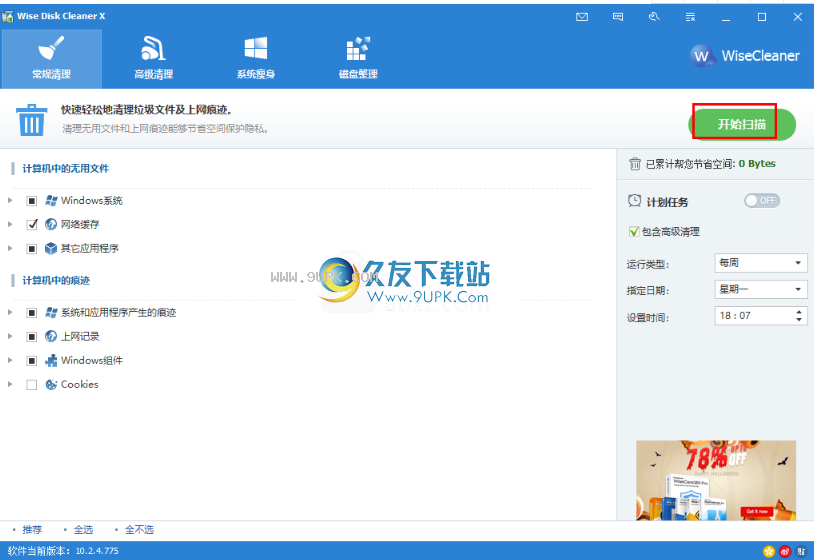Click the Windows flag icon beside 系统和应用程序产生的痕迹
Image resolution: width=814 pixels, height=560 pixels.
tap(51, 312)
